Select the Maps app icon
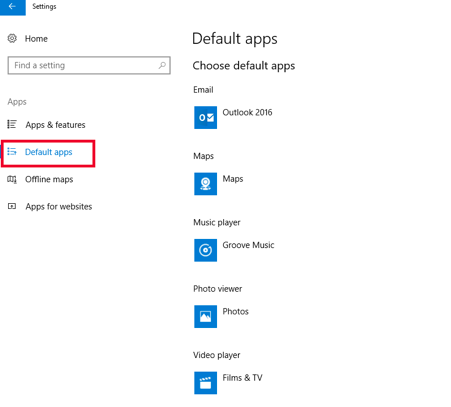 tap(205, 184)
